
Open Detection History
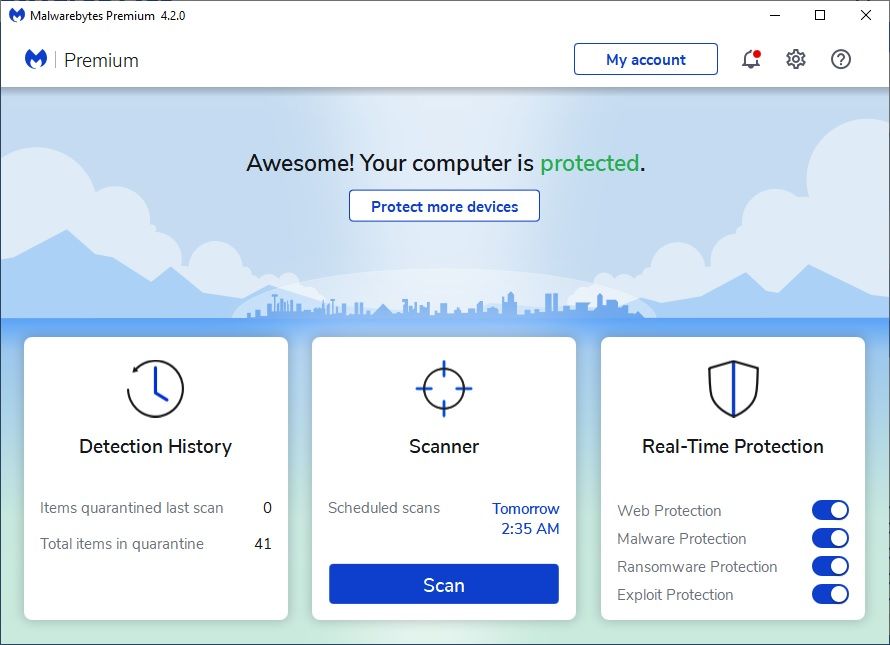(x=155, y=446)
